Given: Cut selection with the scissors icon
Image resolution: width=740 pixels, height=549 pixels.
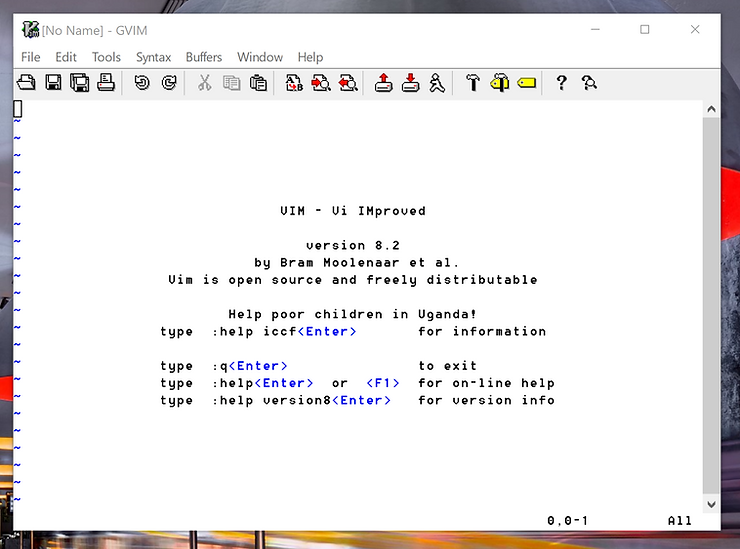Looking at the screenshot, I should click(204, 83).
